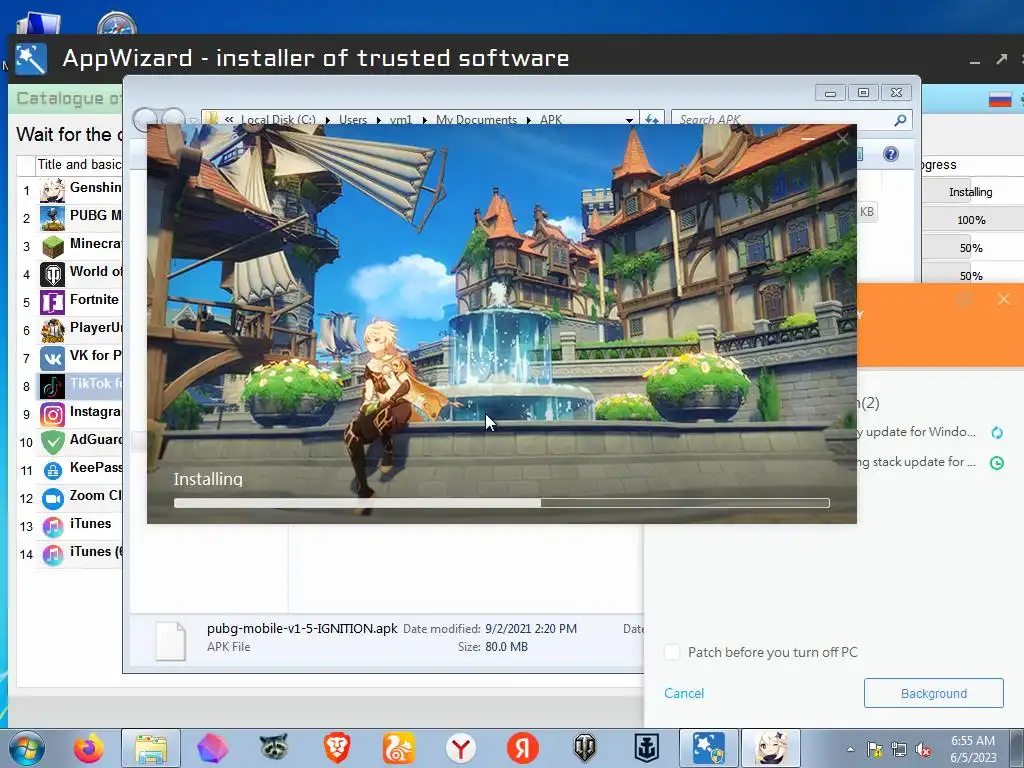Viewport: 1024px width, 768px height.
Task: Minimize the Genshin installer window
Action: pyautogui.click(x=808, y=139)
